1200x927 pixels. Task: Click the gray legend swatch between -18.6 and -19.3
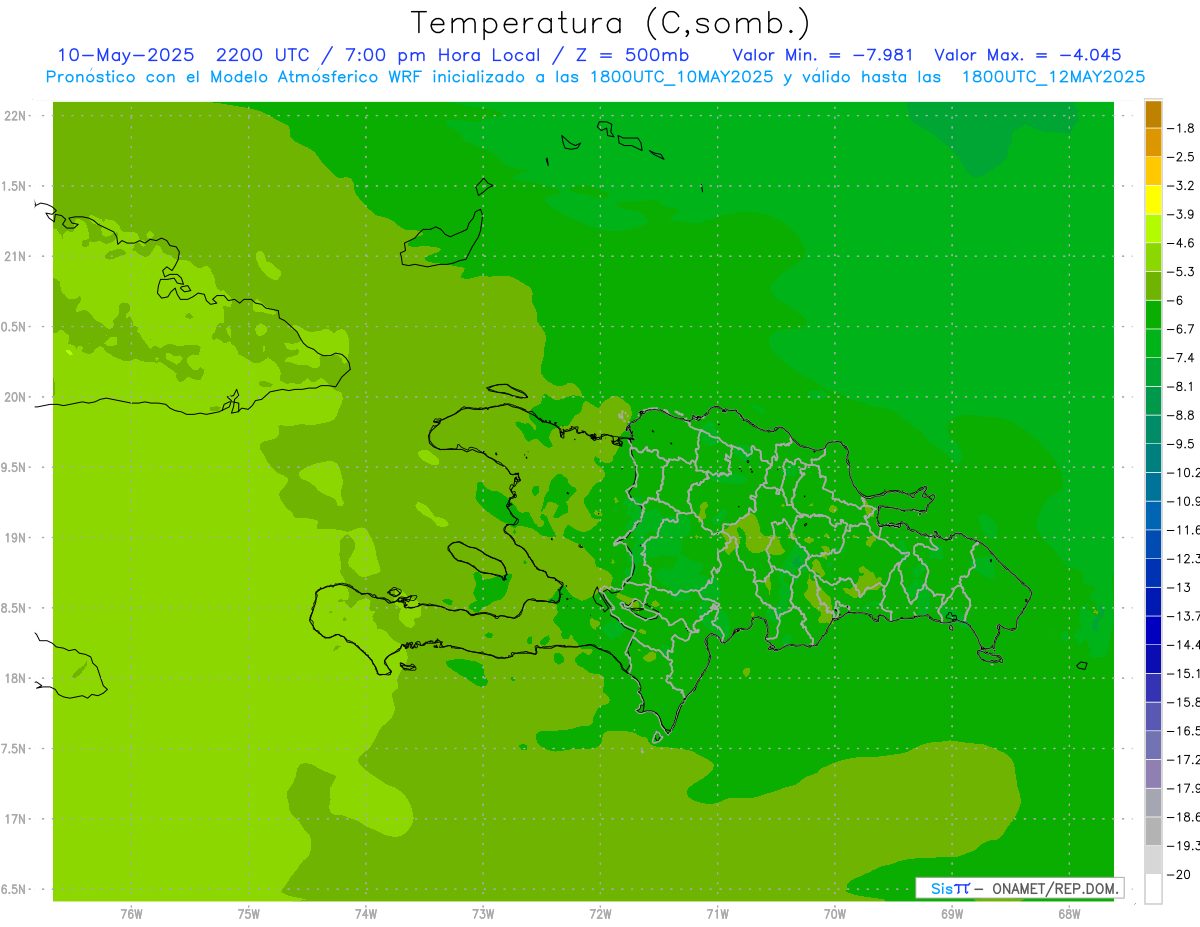coord(1153,831)
